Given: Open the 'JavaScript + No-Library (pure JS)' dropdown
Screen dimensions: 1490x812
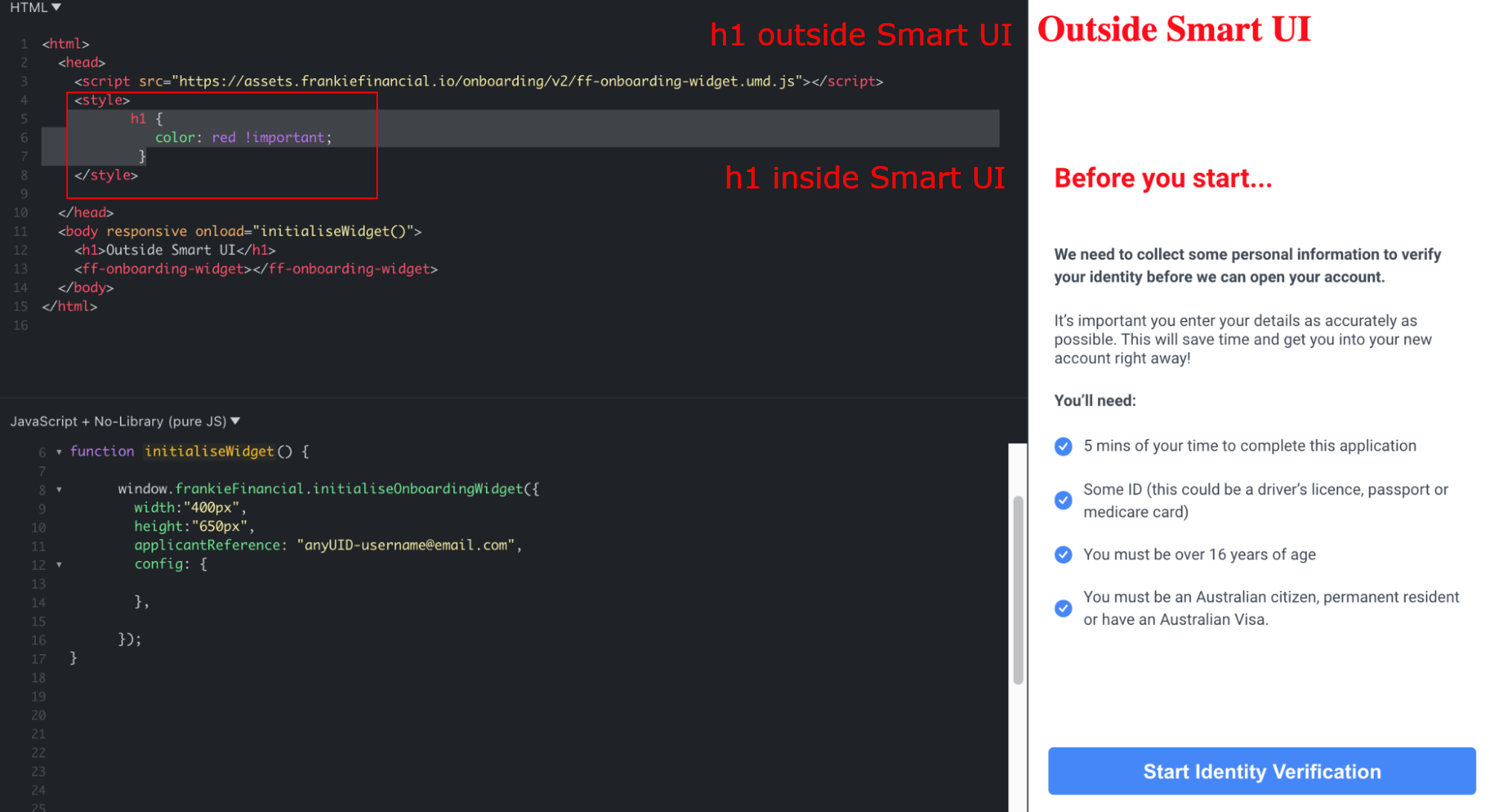Looking at the screenshot, I should click(x=125, y=421).
